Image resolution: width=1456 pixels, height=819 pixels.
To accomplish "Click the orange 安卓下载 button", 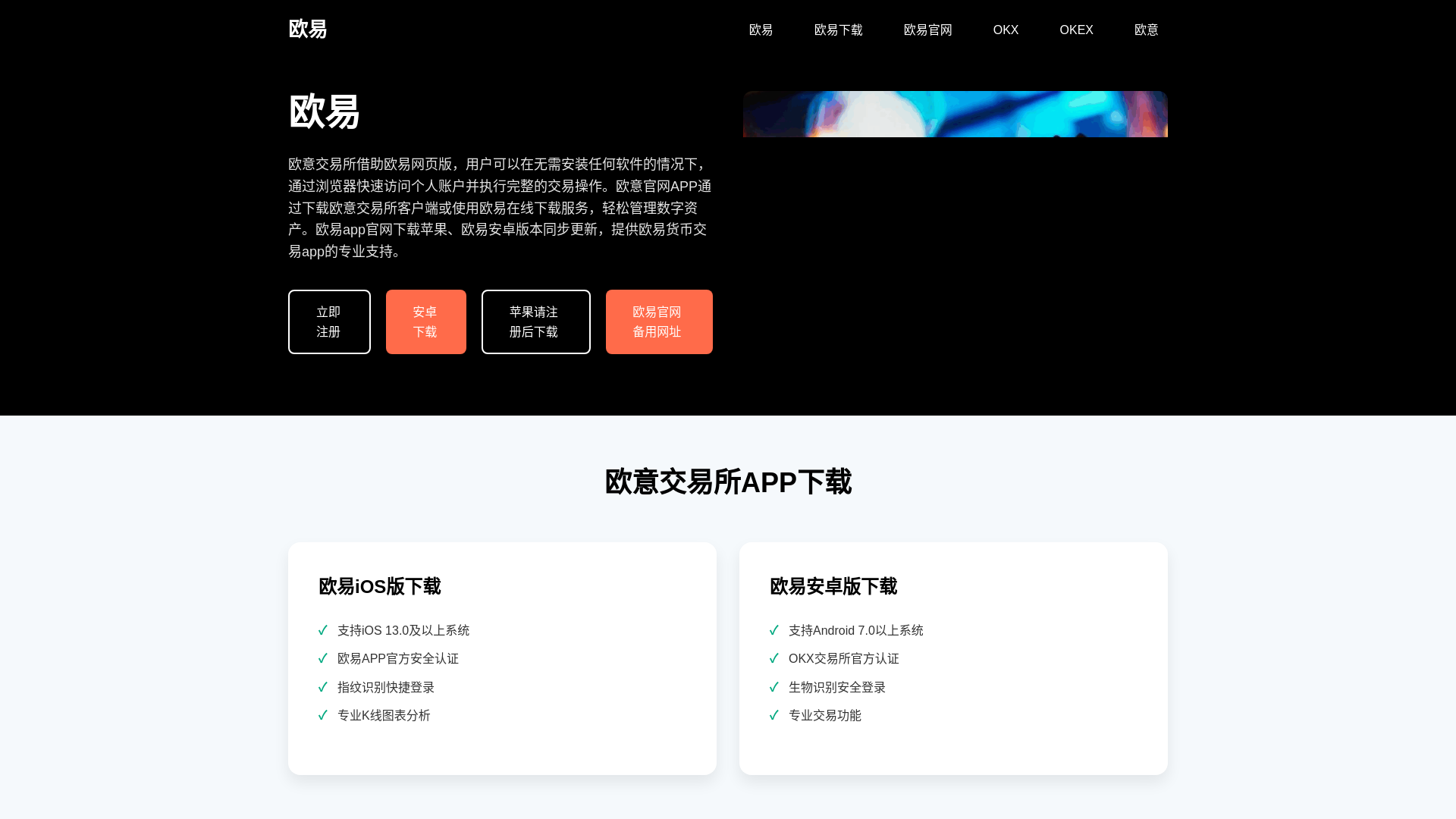I will [425, 322].
